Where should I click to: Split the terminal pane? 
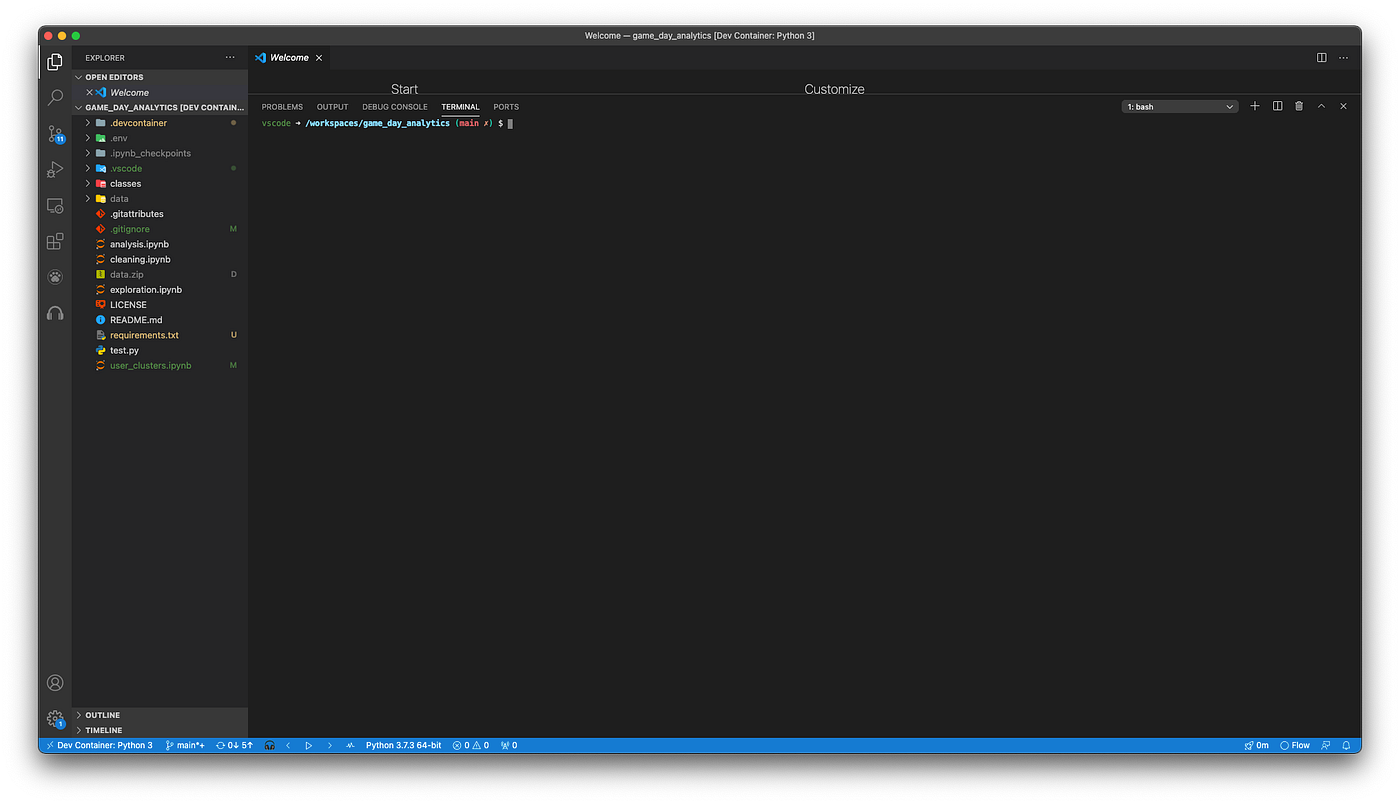[x=1276, y=105]
